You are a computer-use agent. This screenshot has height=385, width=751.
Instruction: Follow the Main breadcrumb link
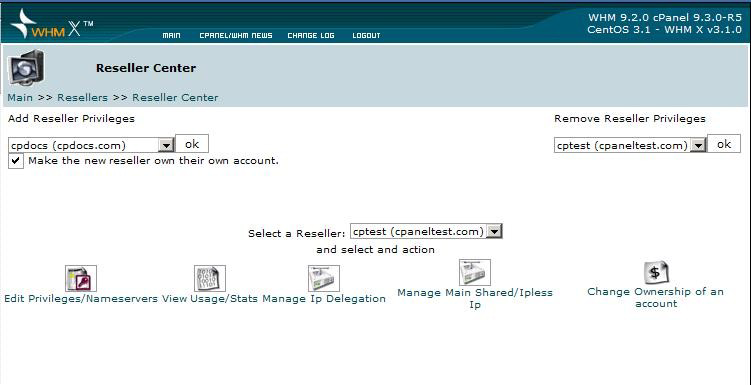tap(20, 98)
